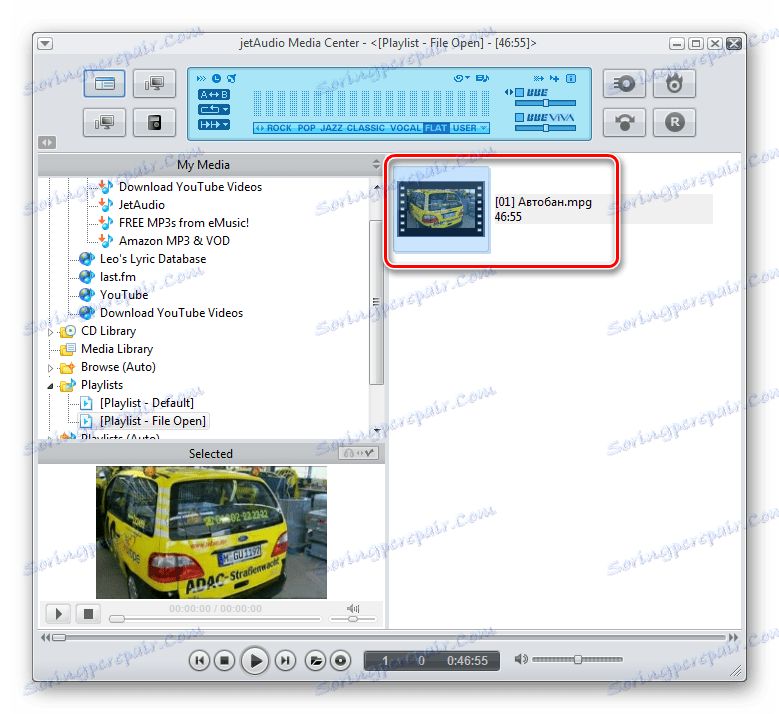Expand the CD Library node

click(50, 332)
